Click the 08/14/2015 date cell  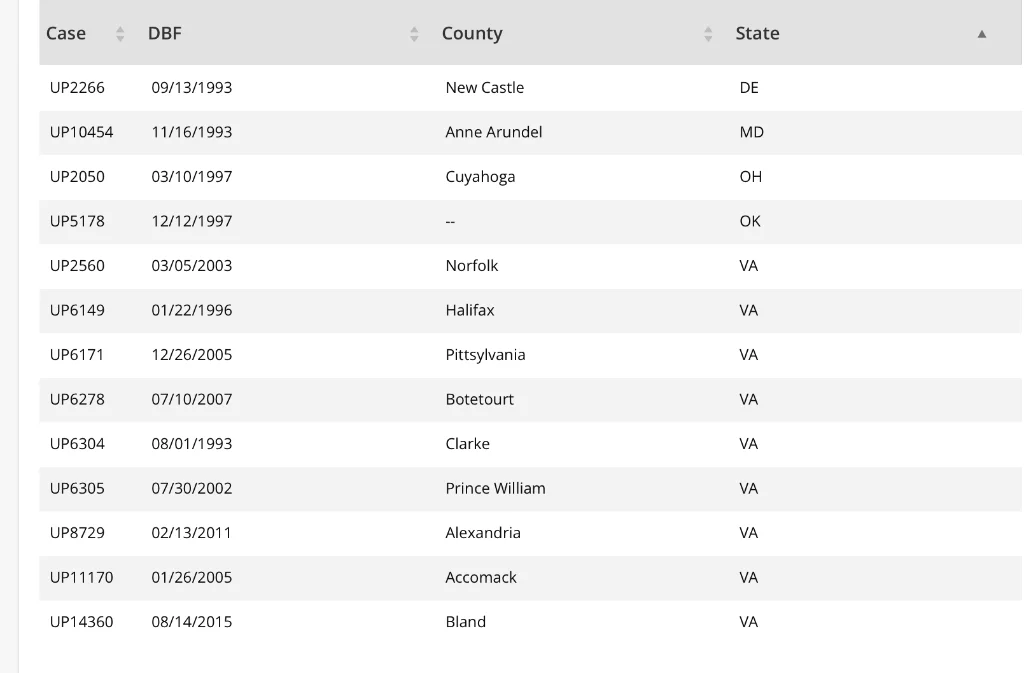tap(192, 622)
